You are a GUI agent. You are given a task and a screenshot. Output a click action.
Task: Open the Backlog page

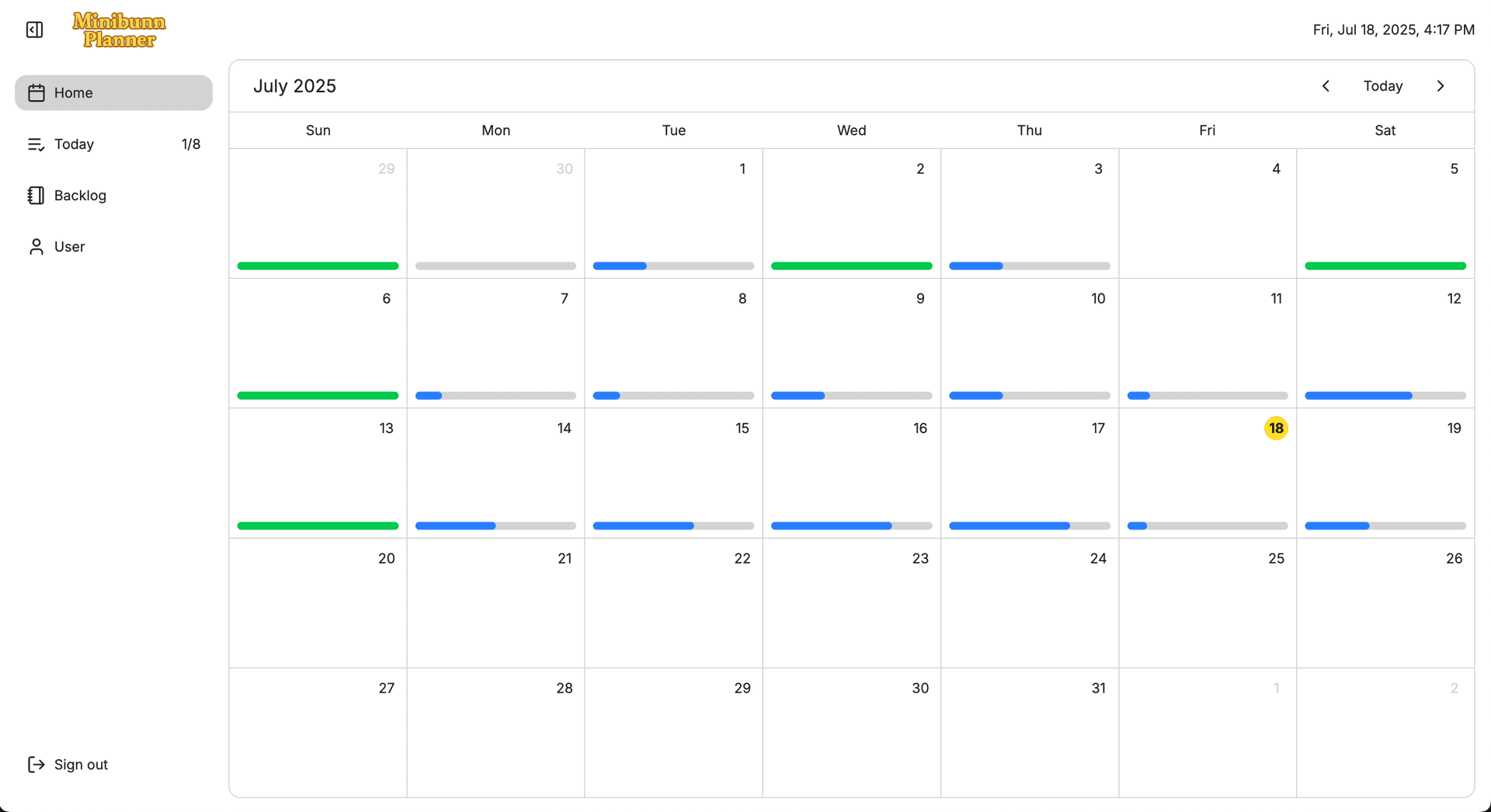[80, 196]
